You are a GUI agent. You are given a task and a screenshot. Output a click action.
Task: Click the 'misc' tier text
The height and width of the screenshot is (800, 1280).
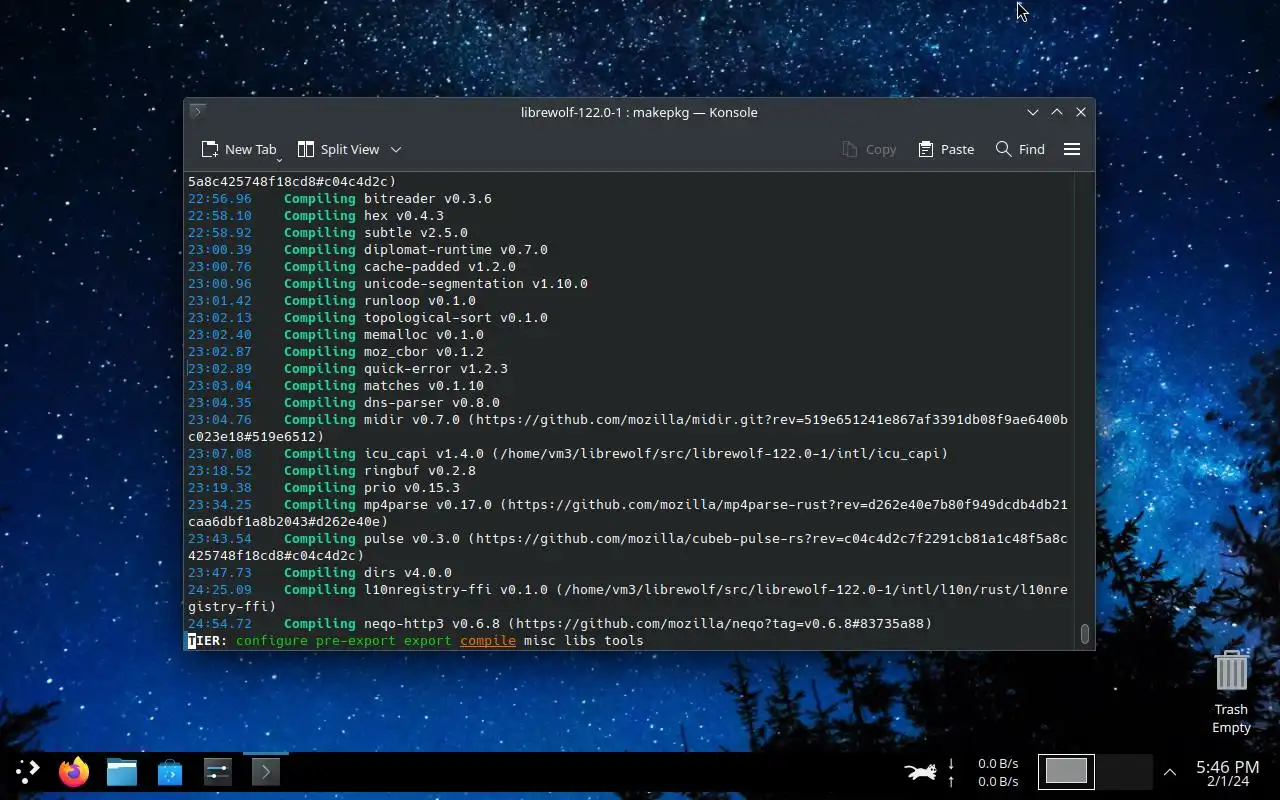[540, 640]
